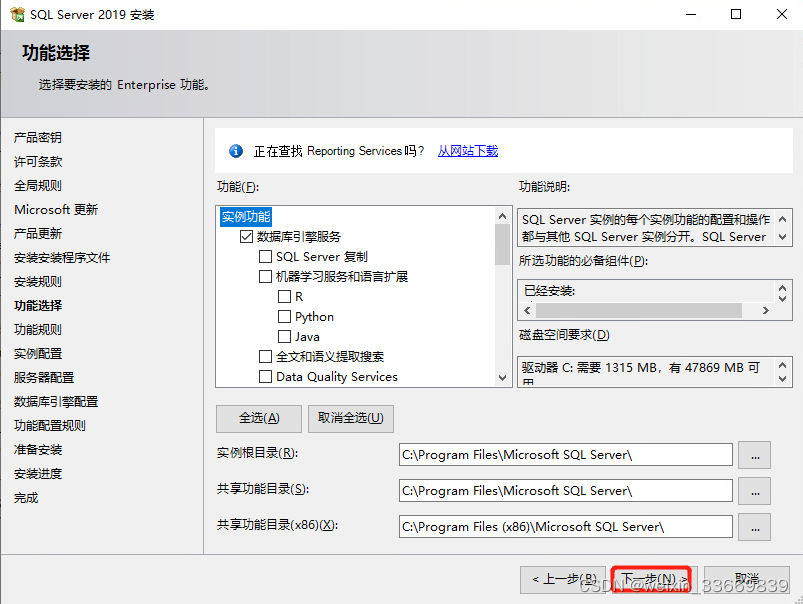The image size is (803, 604).
Task: Click the disk space box scroll-up arrow
Action: click(x=783, y=365)
